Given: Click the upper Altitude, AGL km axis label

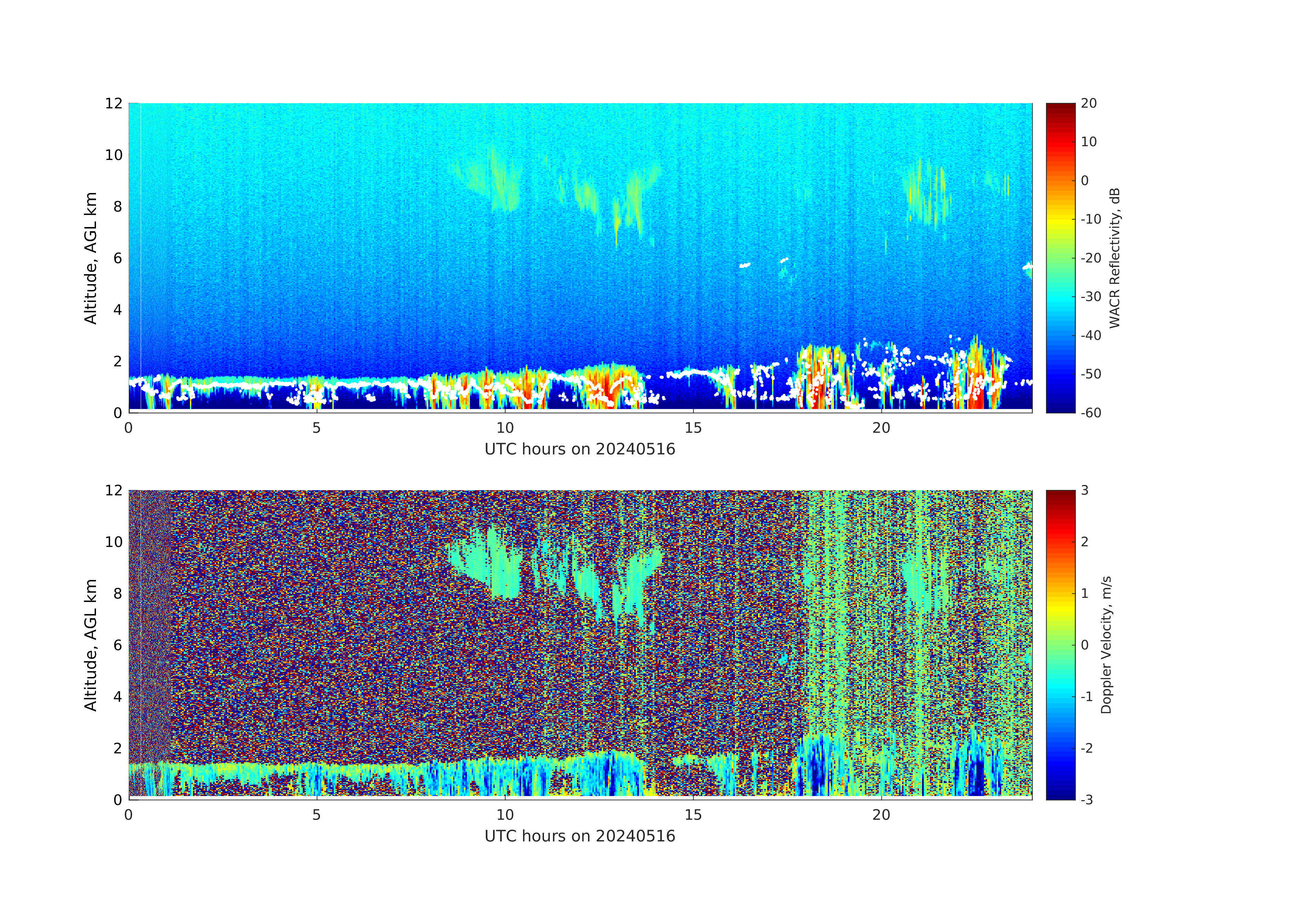Looking at the screenshot, I should [x=90, y=258].
